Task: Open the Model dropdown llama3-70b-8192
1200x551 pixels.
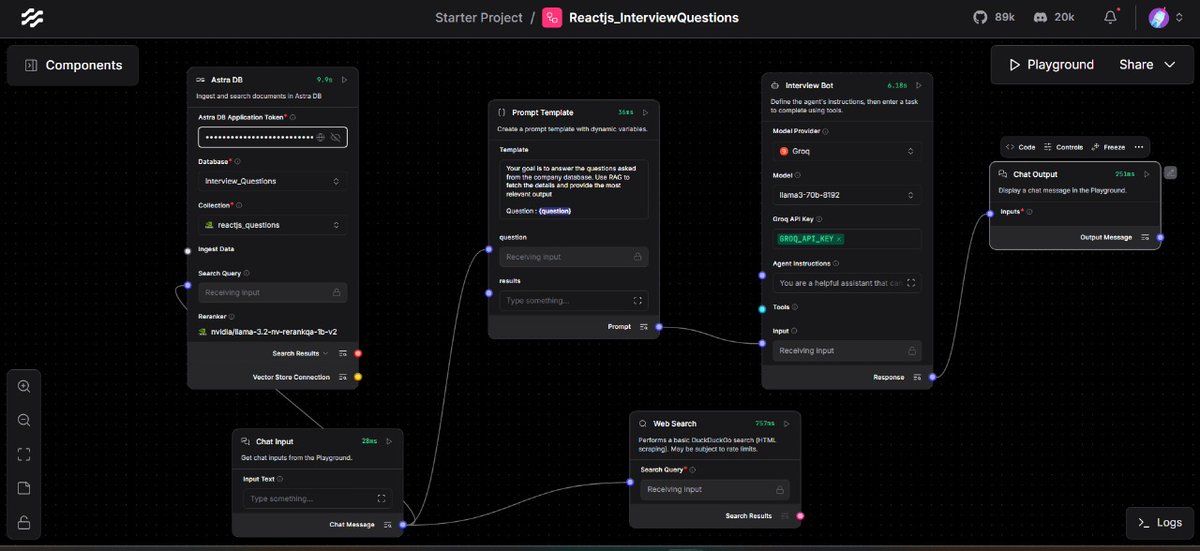Action: coord(847,195)
